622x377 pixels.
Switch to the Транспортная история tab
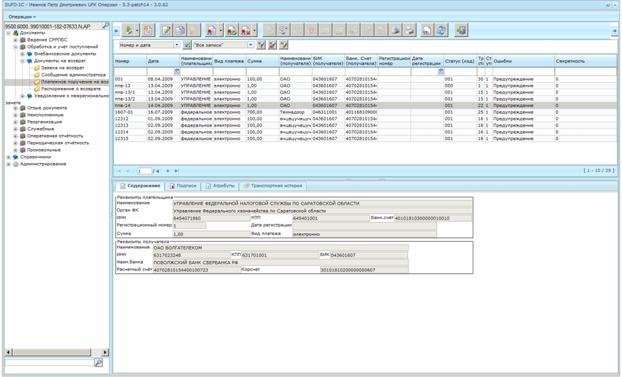tap(273, 186)
